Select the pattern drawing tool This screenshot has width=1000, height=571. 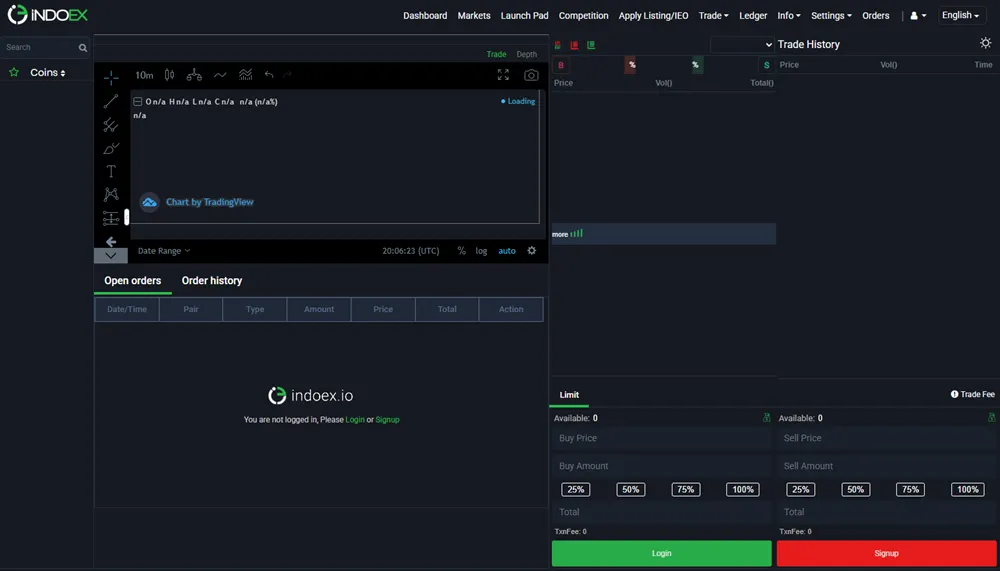click(111, 194)
